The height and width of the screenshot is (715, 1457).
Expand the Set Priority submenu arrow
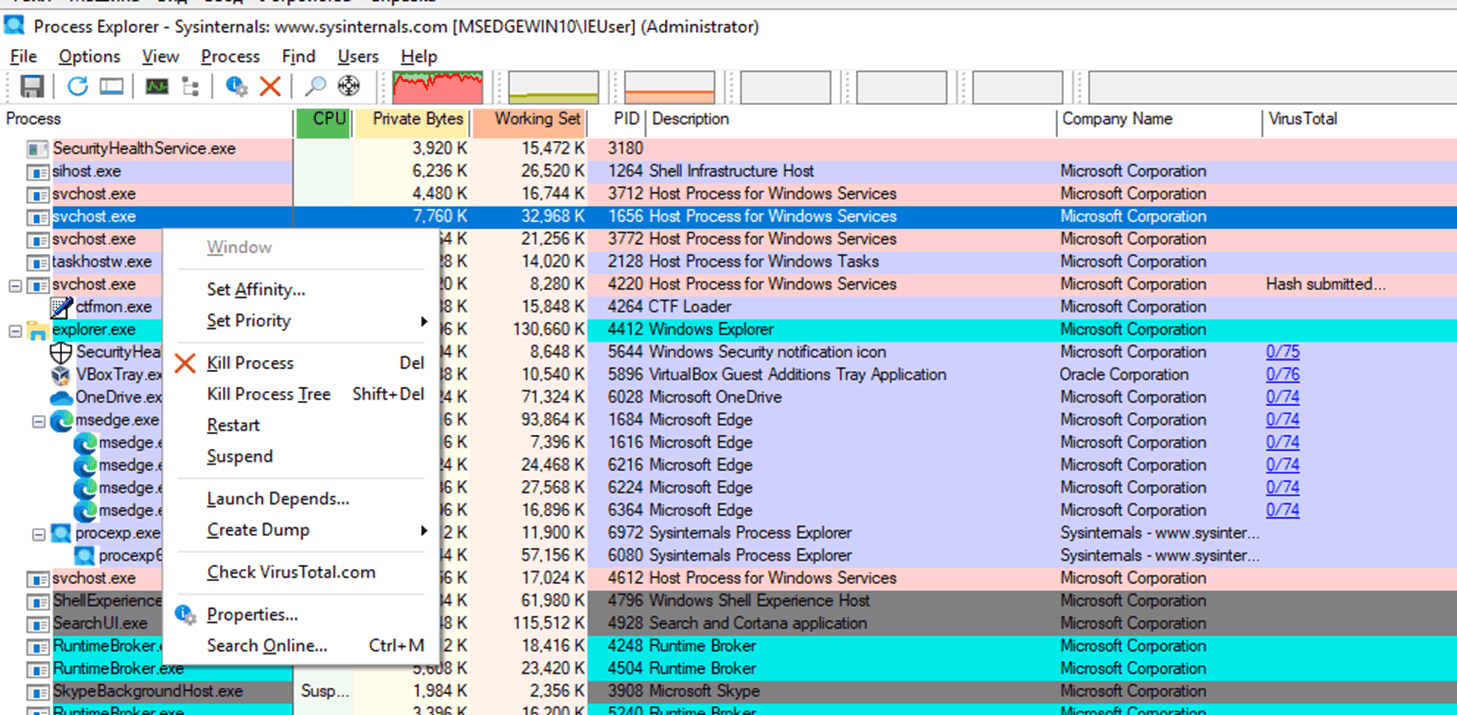424,321
